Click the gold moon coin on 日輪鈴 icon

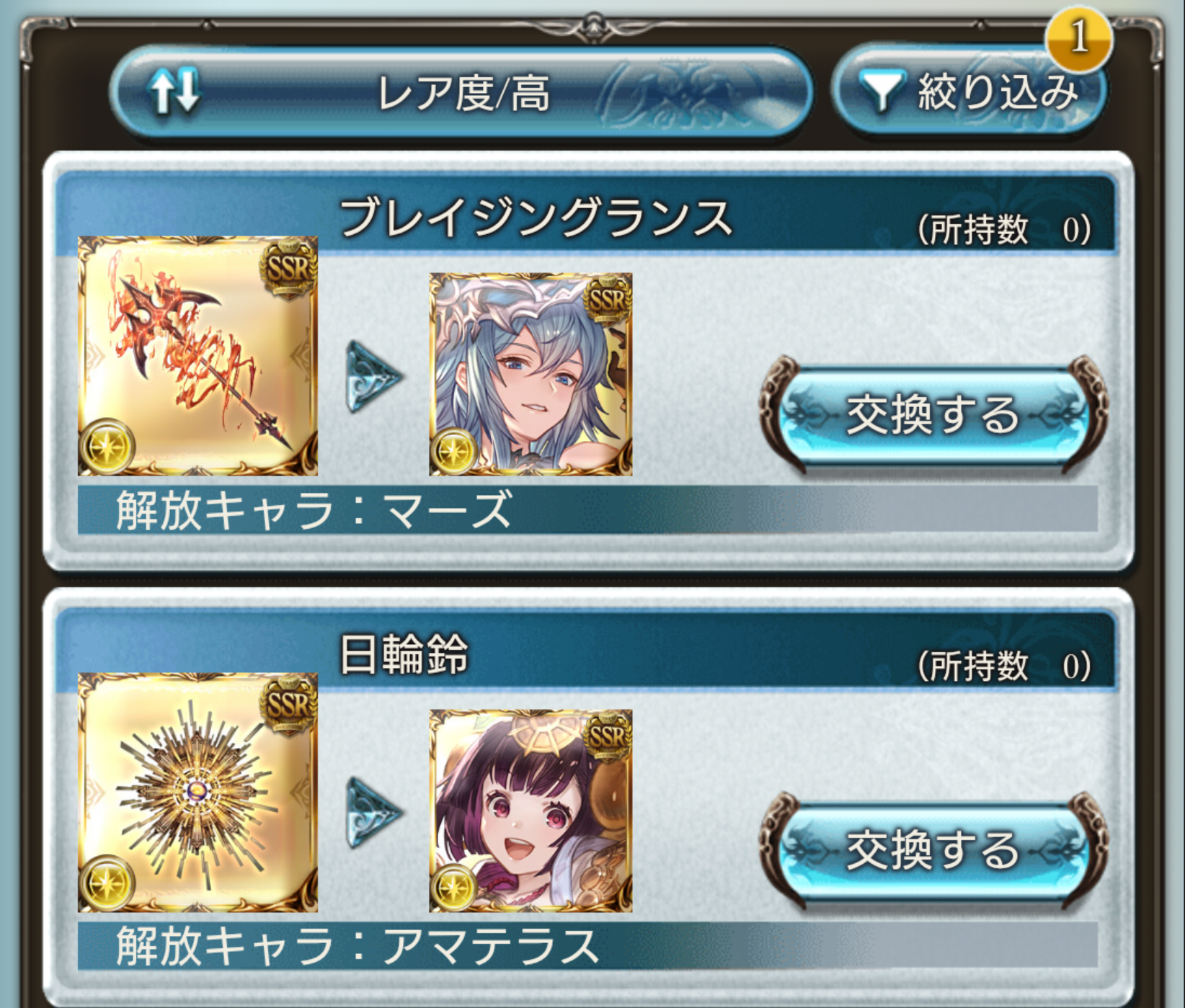(107, 883)
